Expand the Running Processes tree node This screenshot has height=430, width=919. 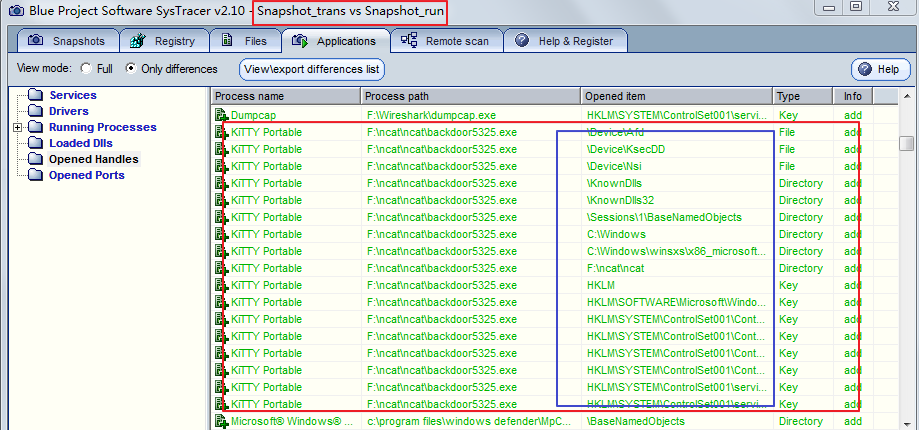18,127
